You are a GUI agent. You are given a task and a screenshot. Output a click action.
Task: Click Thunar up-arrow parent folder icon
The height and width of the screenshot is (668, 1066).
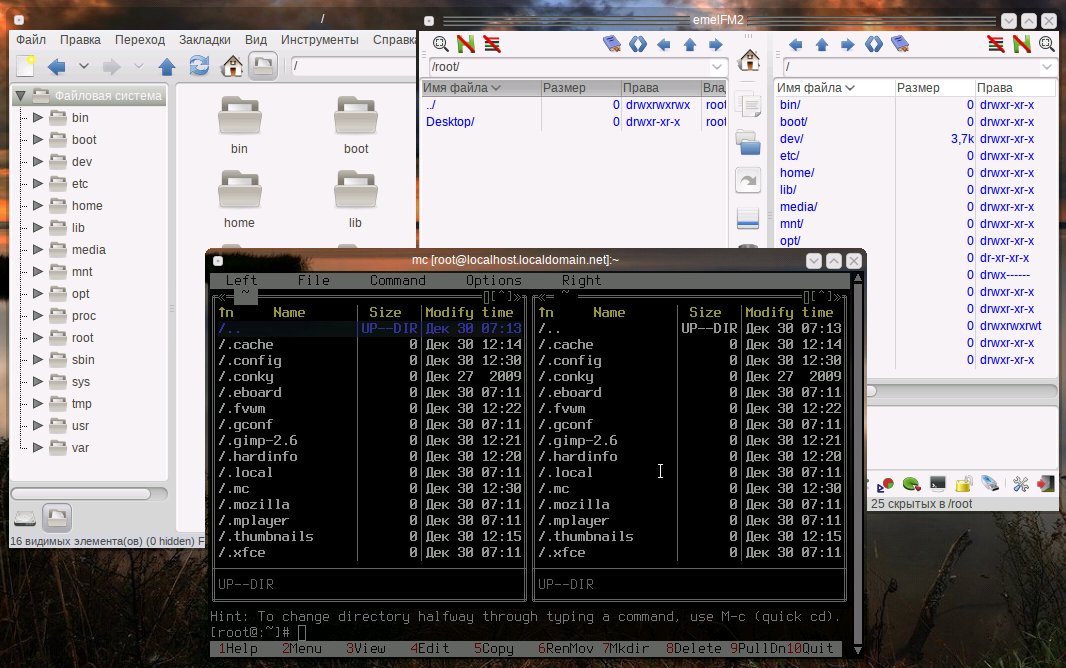(x=167, y=67)
